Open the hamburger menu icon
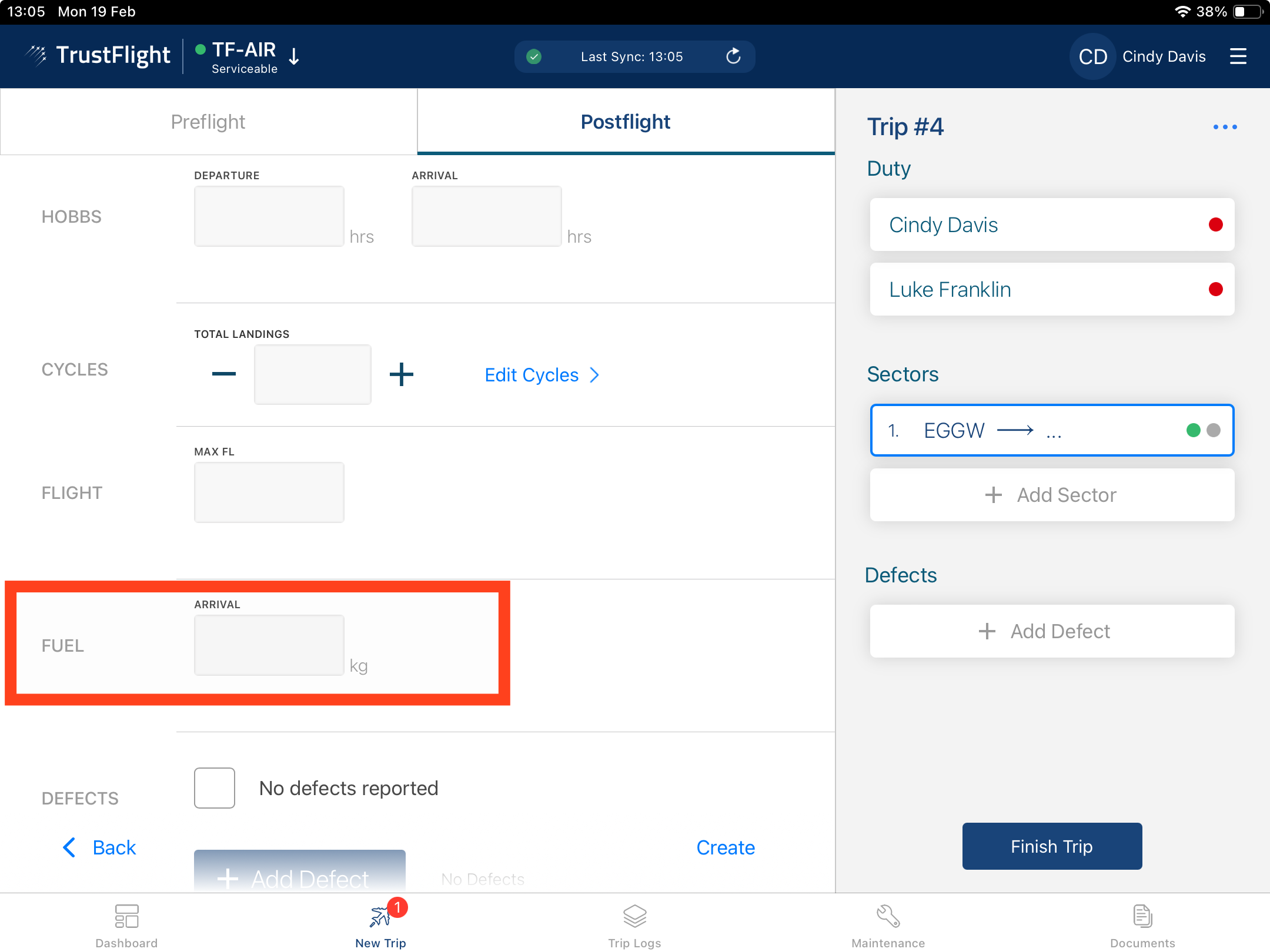This screenshot has height=952, width=1270. 1238,56
